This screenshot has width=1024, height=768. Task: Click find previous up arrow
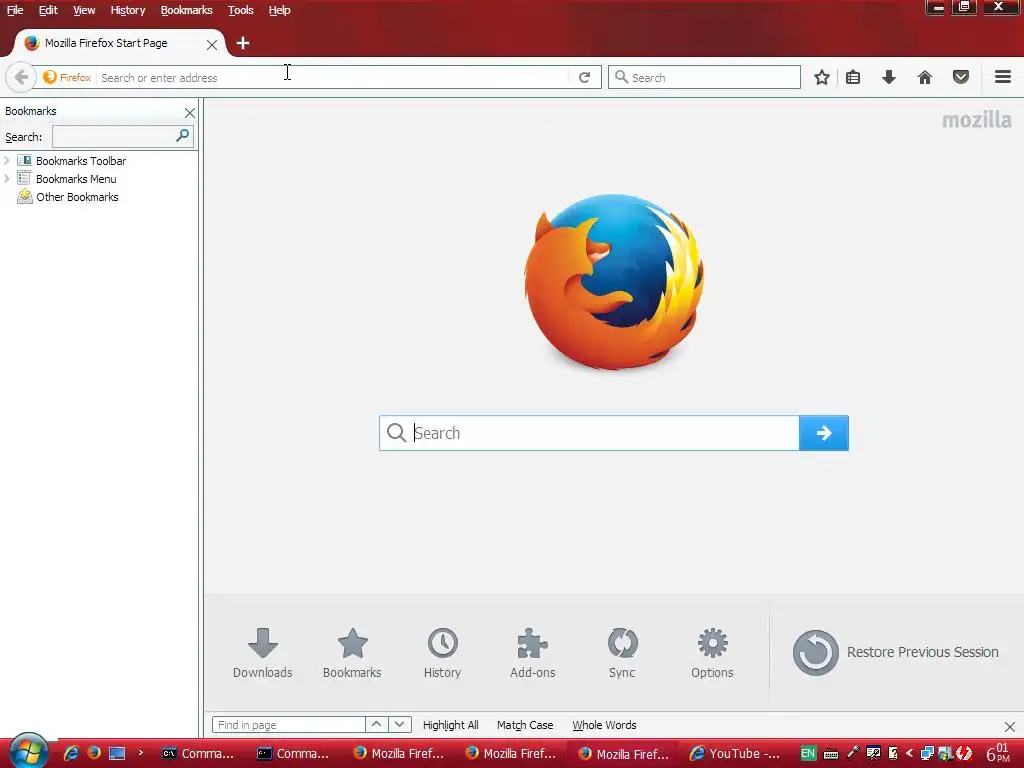point(376,725)
